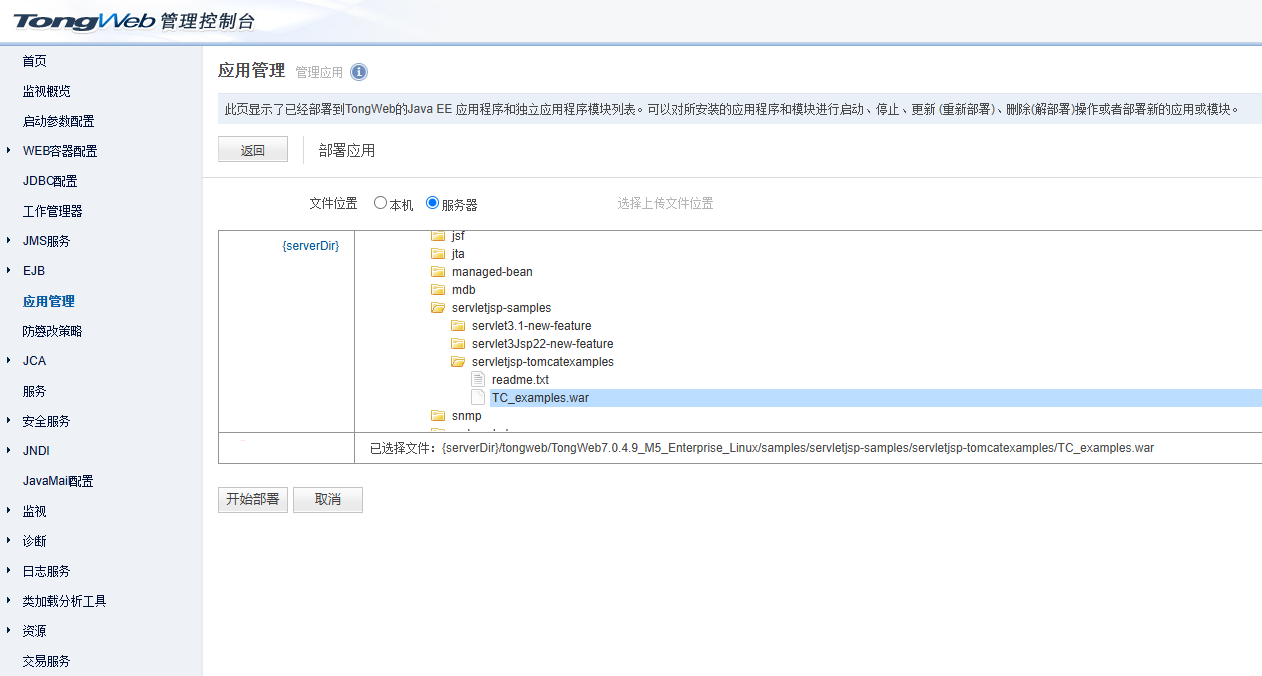This screenshot has height=676, width=1262.
Task: Click the servlet3.1-new-feature folder icon
Action: (458, 326)
